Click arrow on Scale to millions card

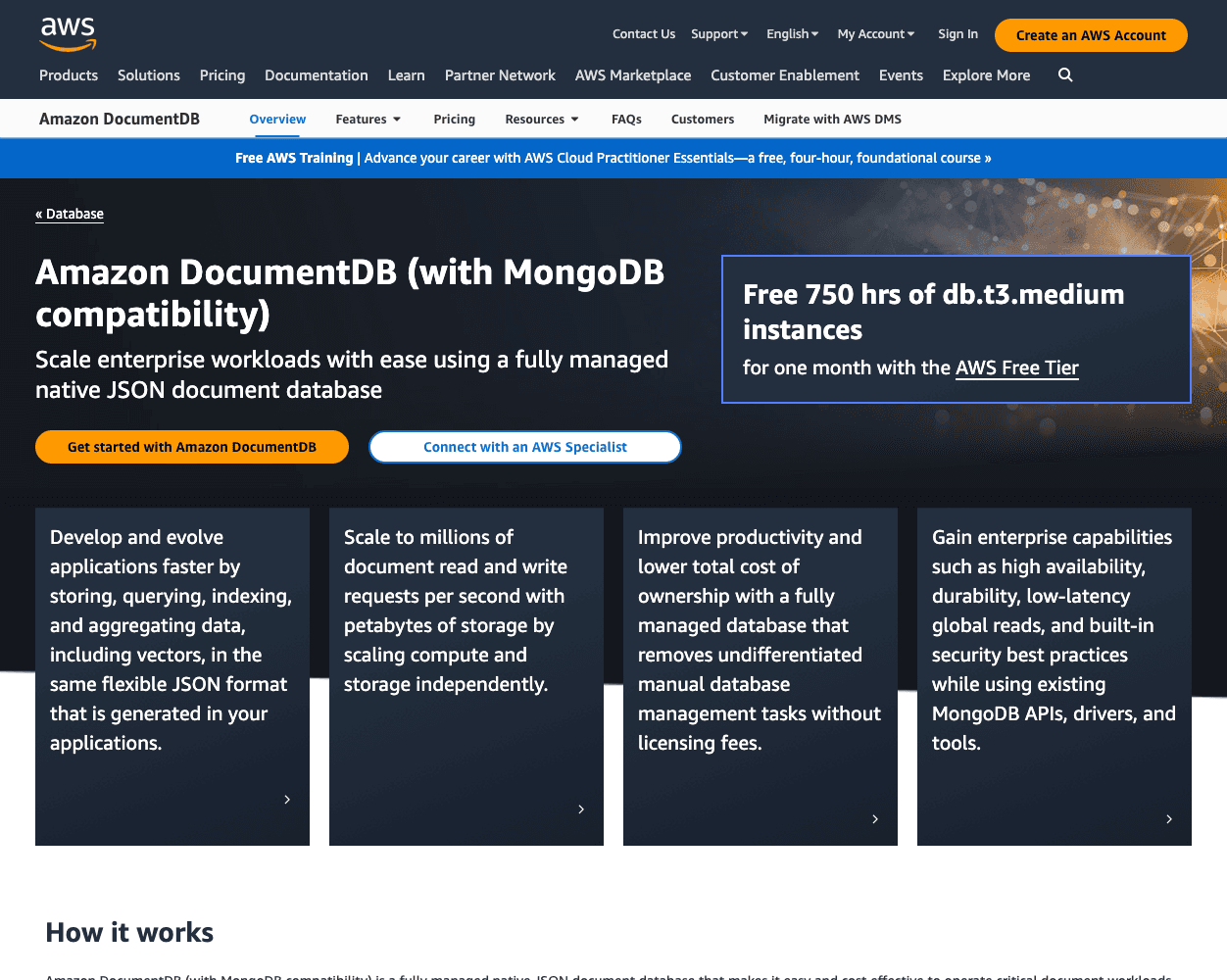pyautogui.click(x=581, y=809)
